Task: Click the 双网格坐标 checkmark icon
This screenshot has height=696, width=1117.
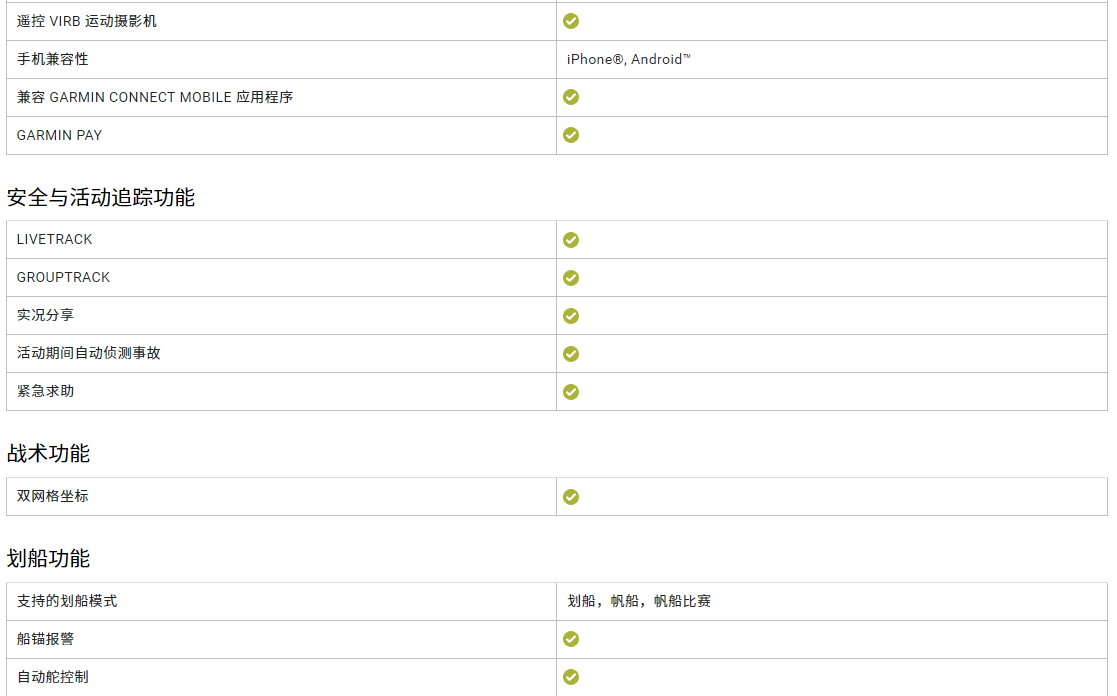Action: (x=571, y=497)
